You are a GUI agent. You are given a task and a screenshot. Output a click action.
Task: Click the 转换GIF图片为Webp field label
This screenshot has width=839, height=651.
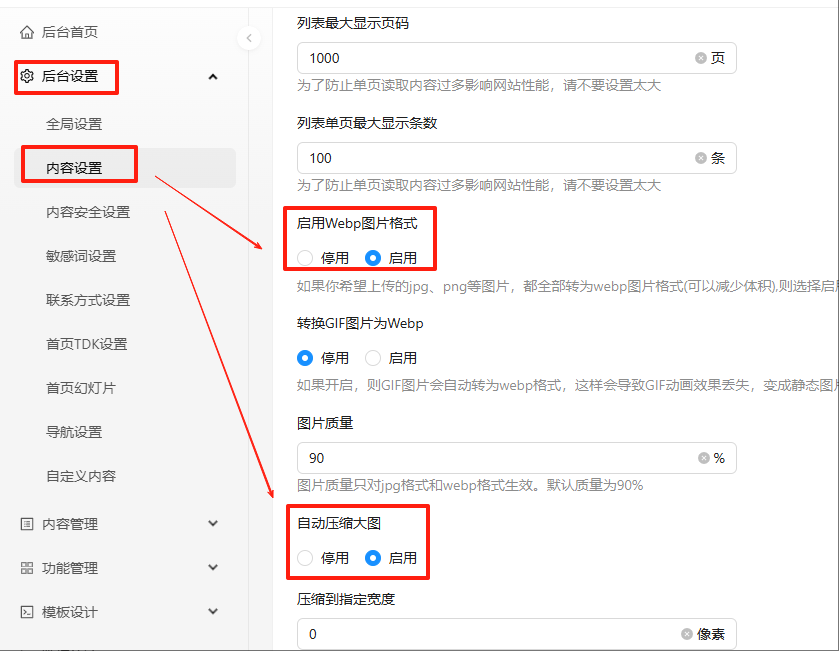pos(360,323)
